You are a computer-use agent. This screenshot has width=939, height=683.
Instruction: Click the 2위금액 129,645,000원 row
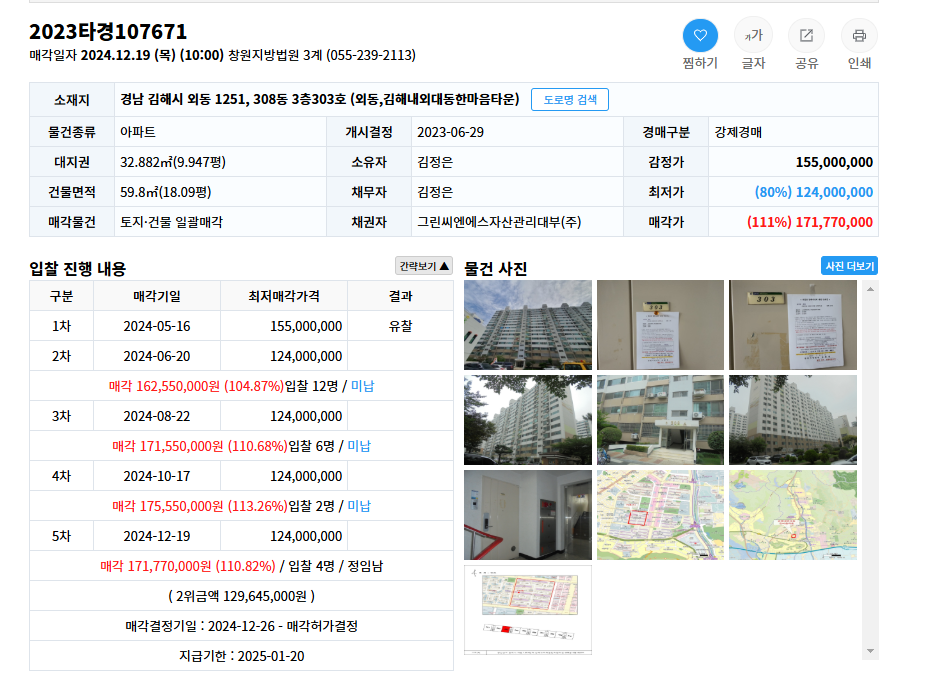pyautogui.click(x=241, y=596)
